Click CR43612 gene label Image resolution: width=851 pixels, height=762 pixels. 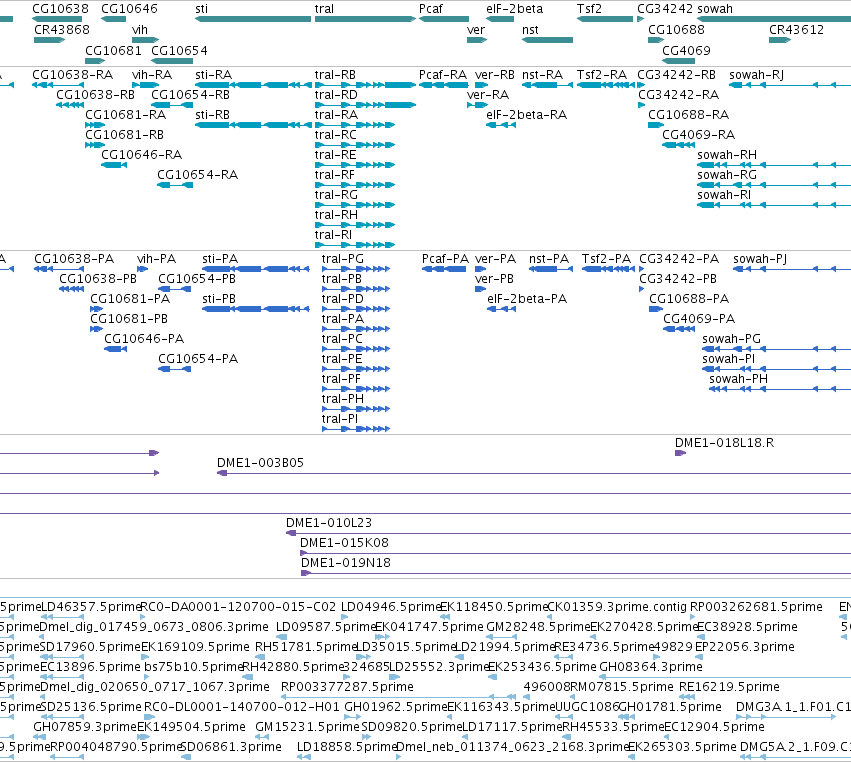click(x=796, y=29)
